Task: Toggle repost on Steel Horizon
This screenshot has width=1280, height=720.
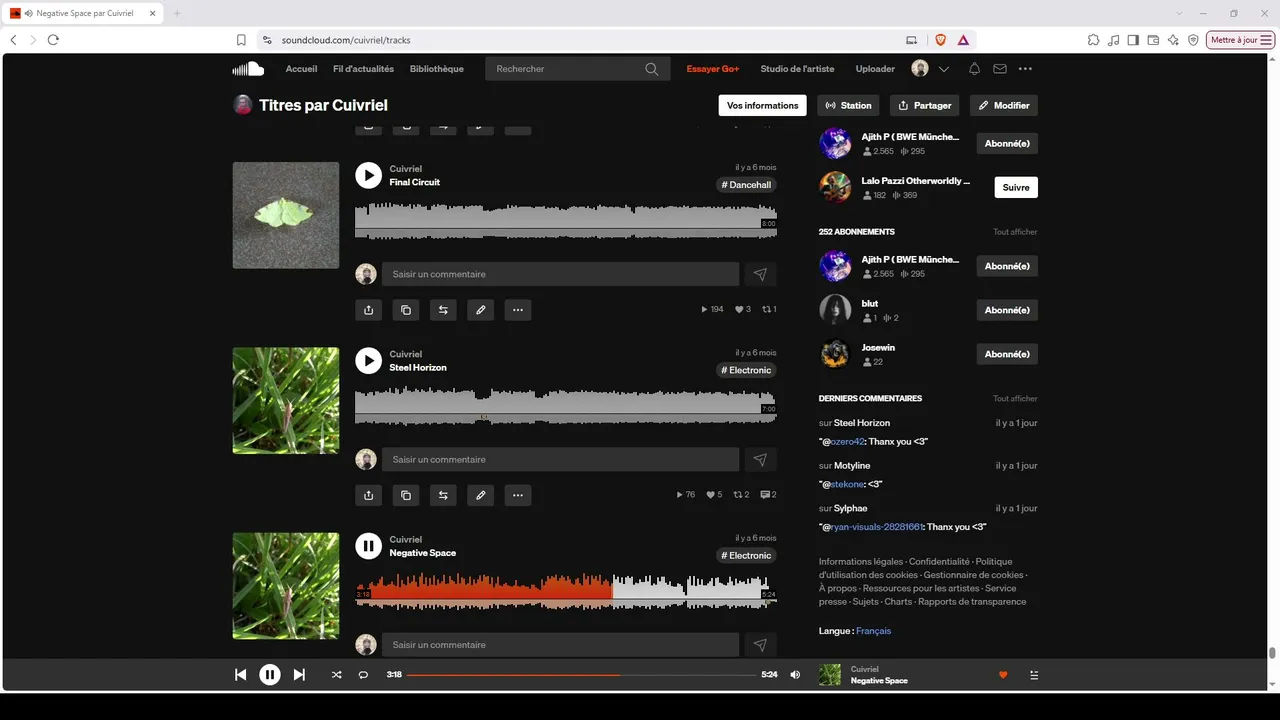Action: tap(443, 495)
